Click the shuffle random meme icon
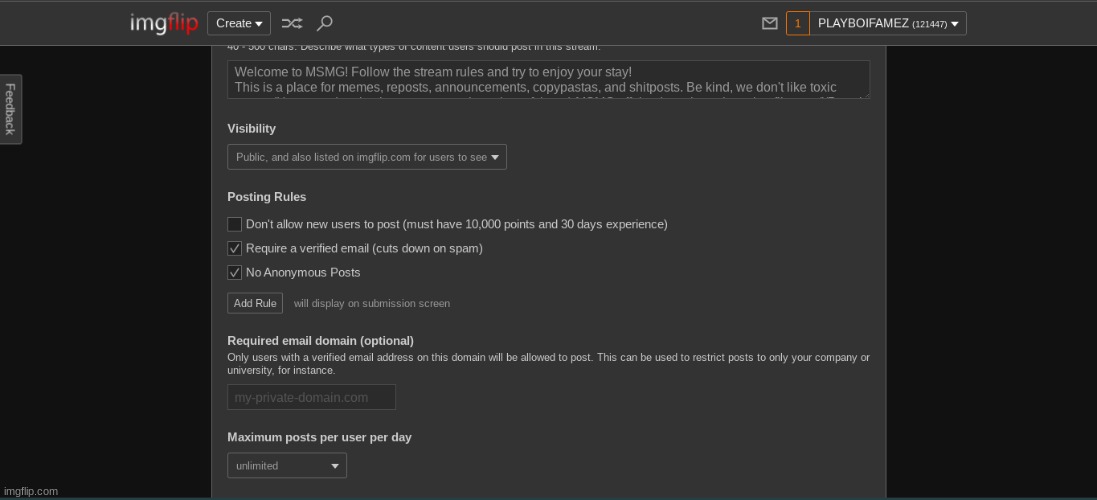 (x=291, y=23)
